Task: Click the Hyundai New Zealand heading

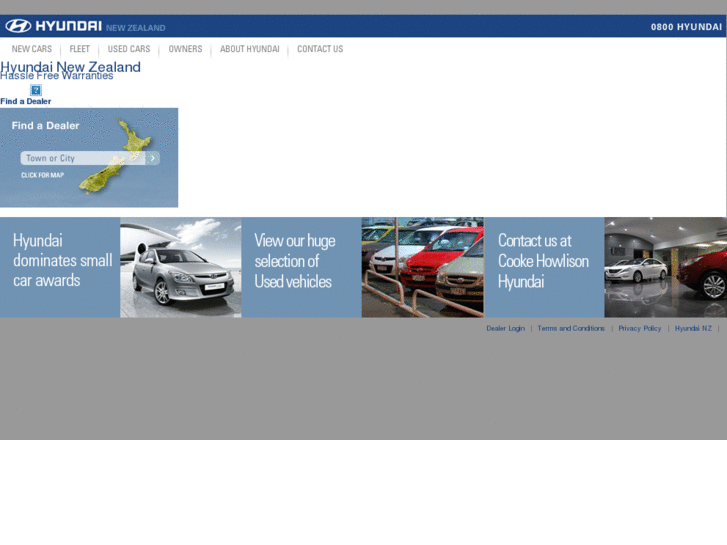Action: [70, 67]
